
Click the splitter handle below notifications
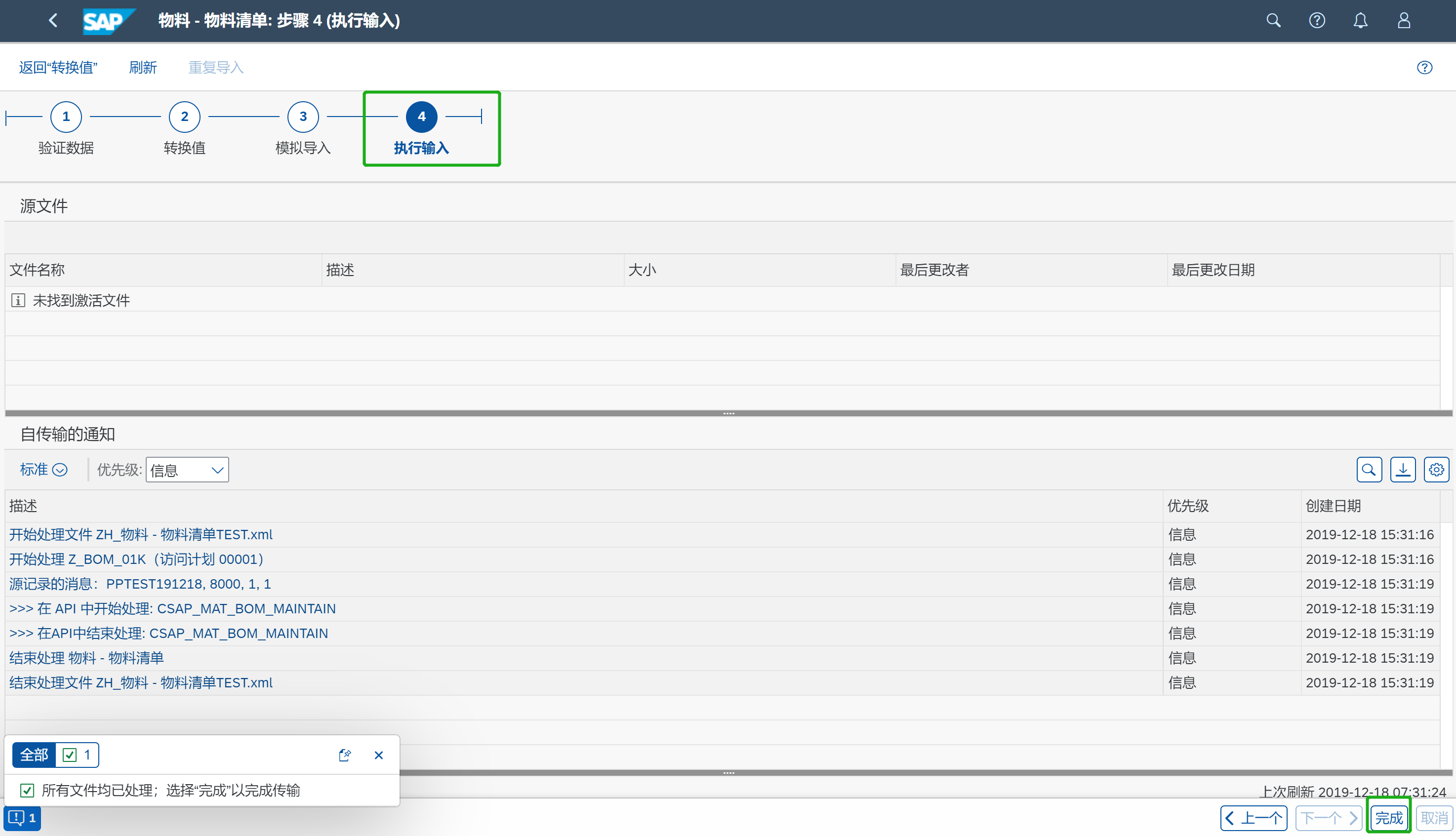click(x=728, y=773)
